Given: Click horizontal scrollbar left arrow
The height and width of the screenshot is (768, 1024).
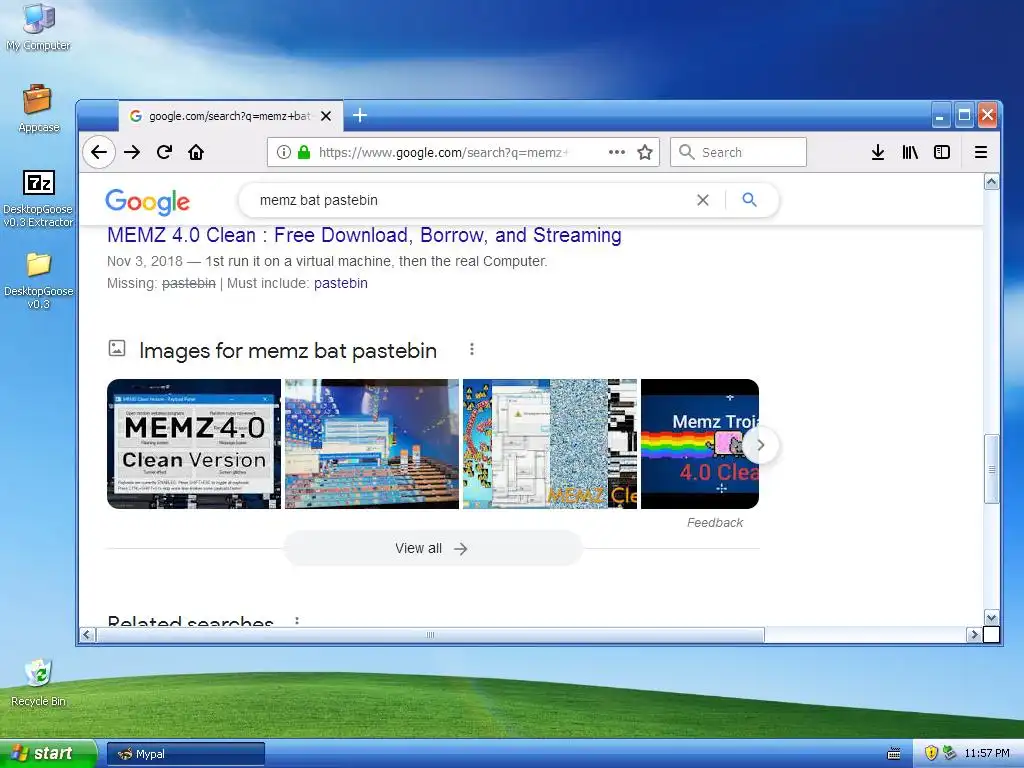Looking at the screenshot, I should pos(88,634).
